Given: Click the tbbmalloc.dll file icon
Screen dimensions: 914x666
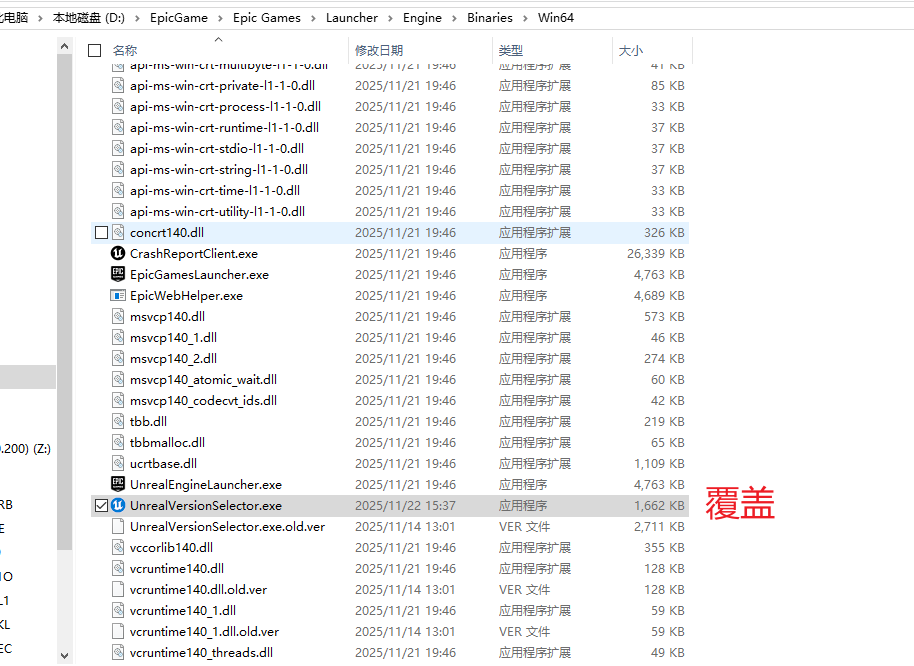Looking at the screenshot, I should tap(118, 442).
